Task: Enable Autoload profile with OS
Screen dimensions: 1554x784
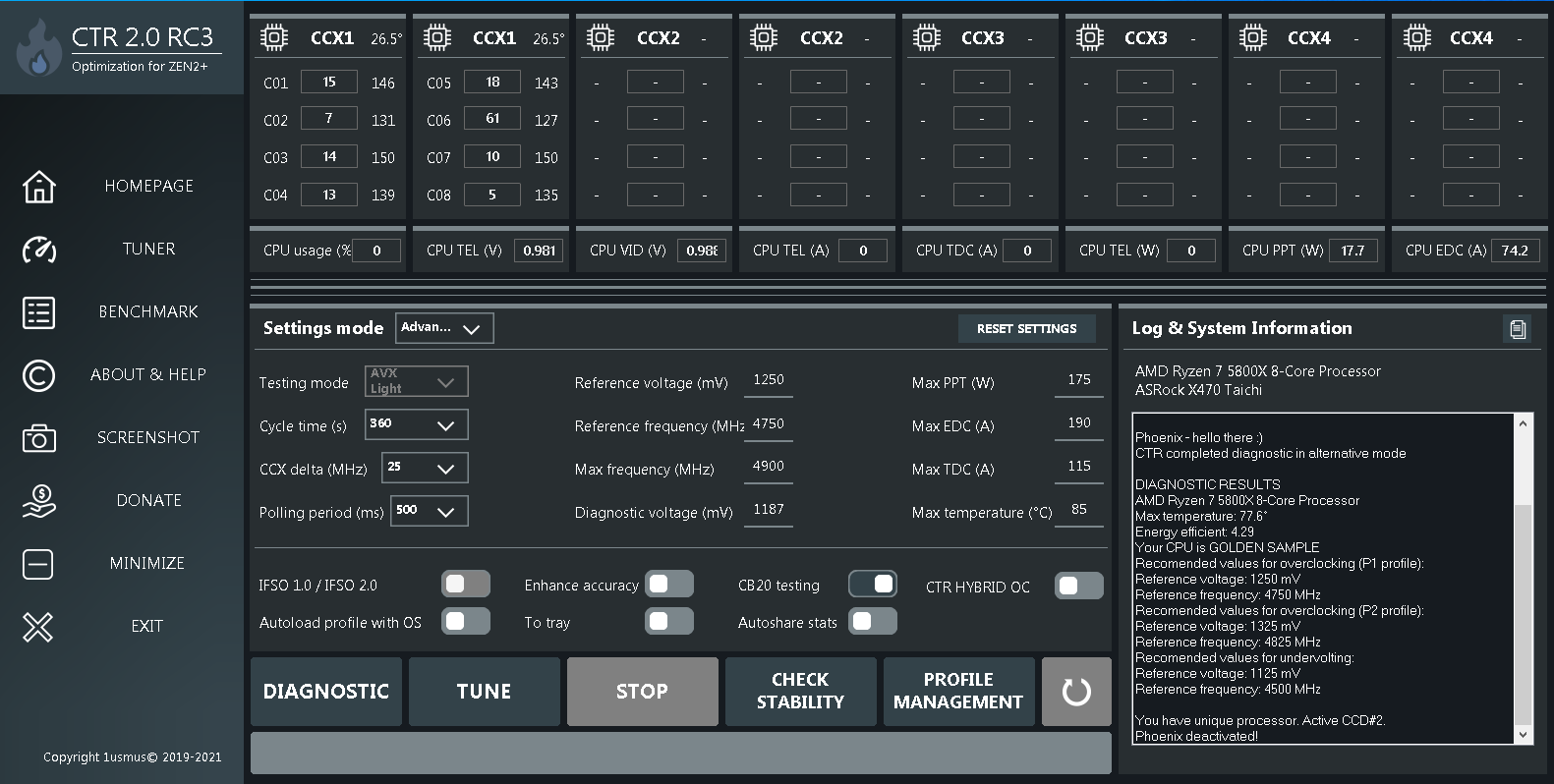Action: point(465,621)
